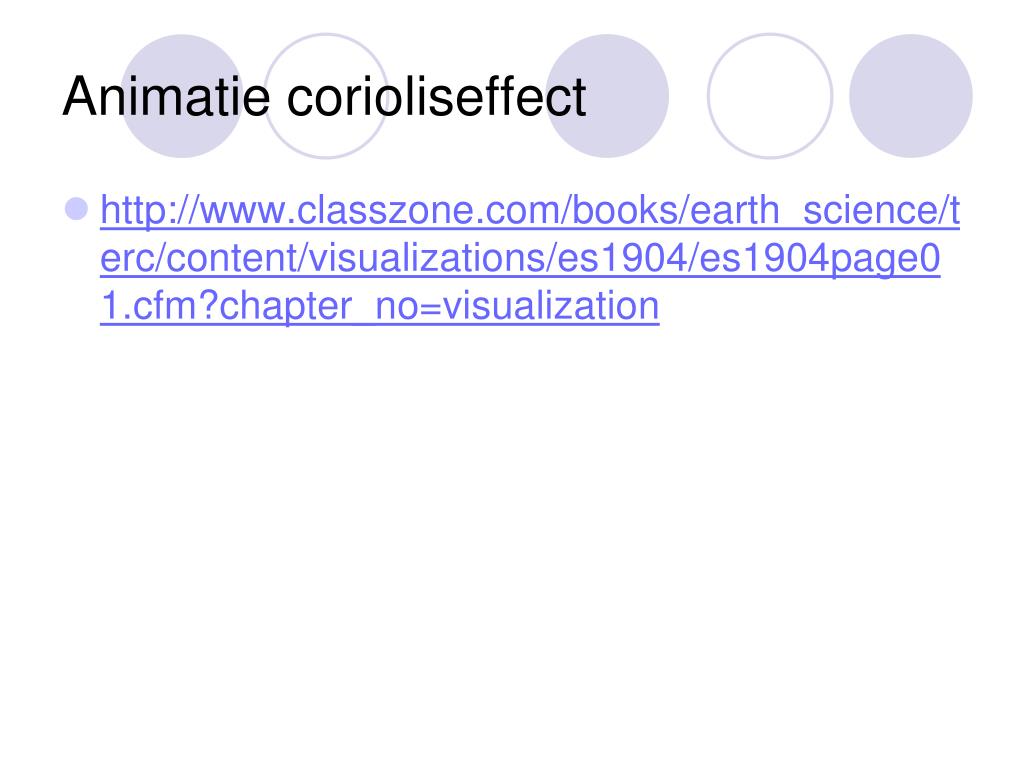
Task: Click the slide title 'Animatie corioliseffect'
Action: coord(325,97)
